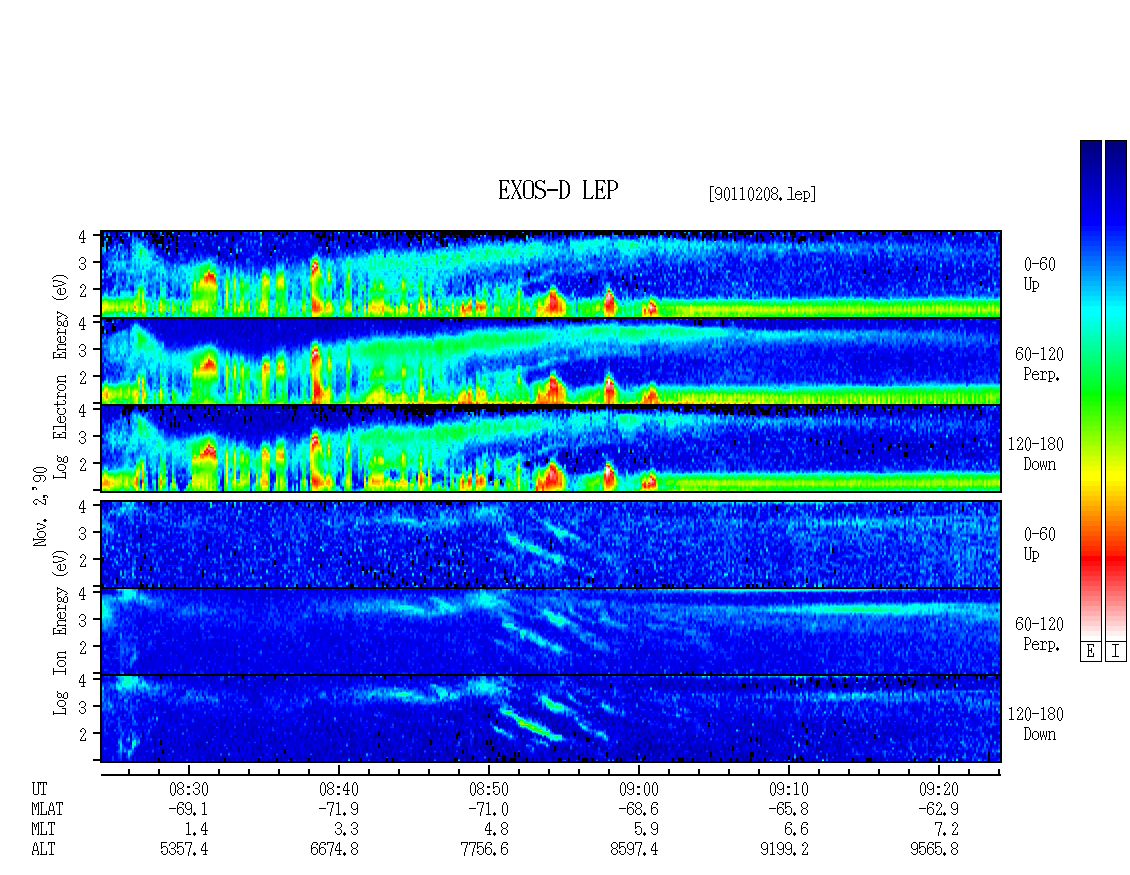
Task: Click MLT value 3.3
Action: tap(346, 830)
